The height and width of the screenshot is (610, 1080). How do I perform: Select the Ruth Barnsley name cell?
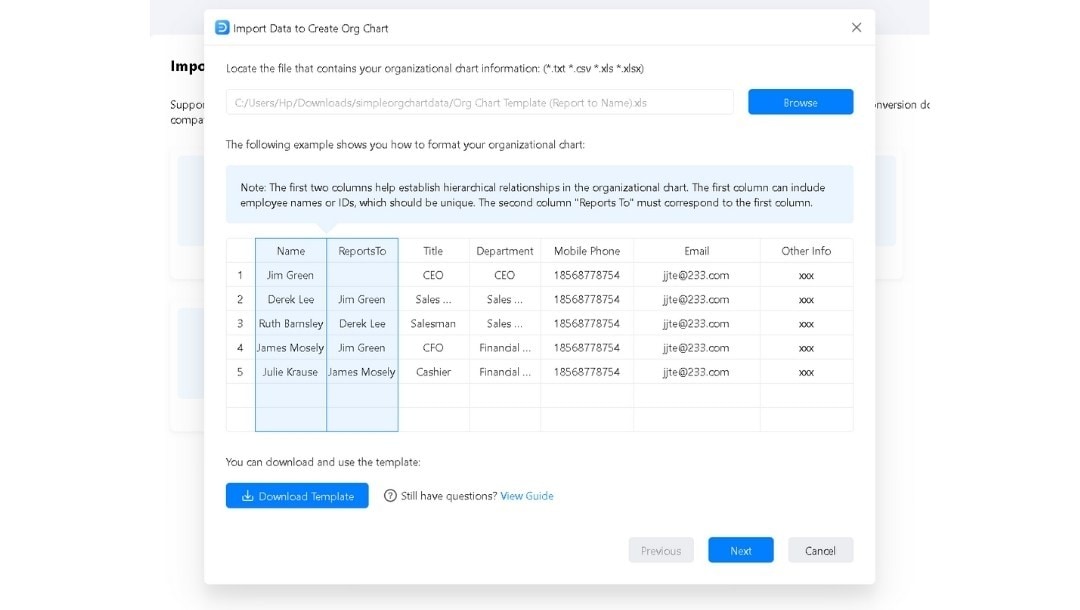pos(290,323)
